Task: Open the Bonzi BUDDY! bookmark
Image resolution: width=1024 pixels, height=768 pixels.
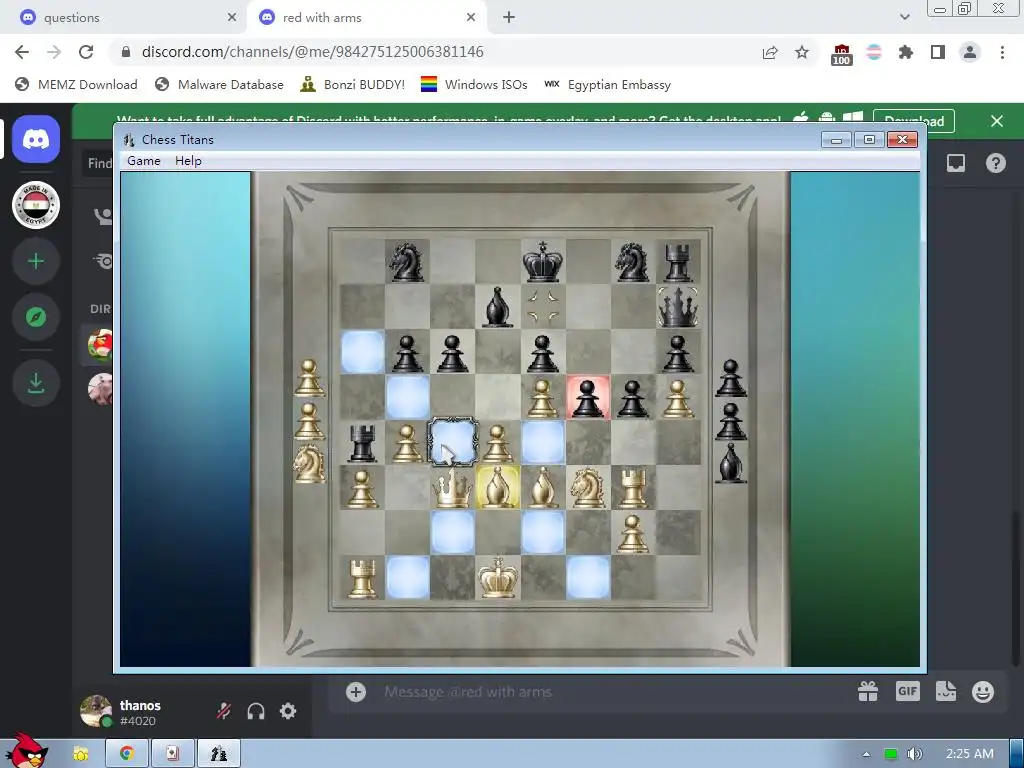Action: [x=352, y=84]
